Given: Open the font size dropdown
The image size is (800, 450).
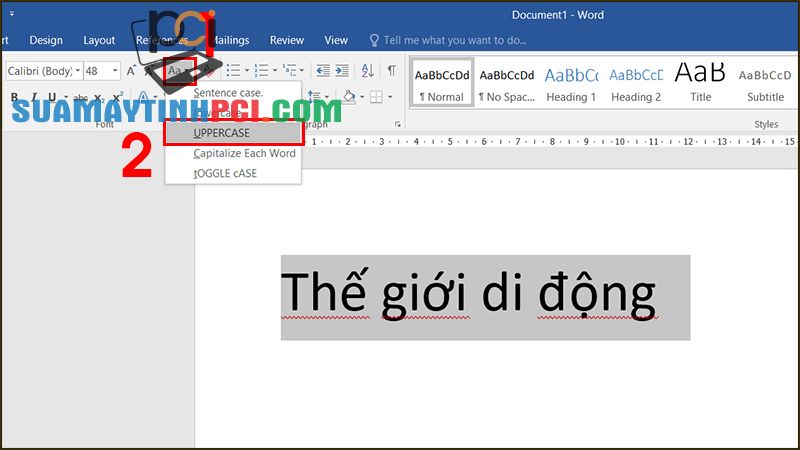Looking at the screenshot, I should point(116,71).
